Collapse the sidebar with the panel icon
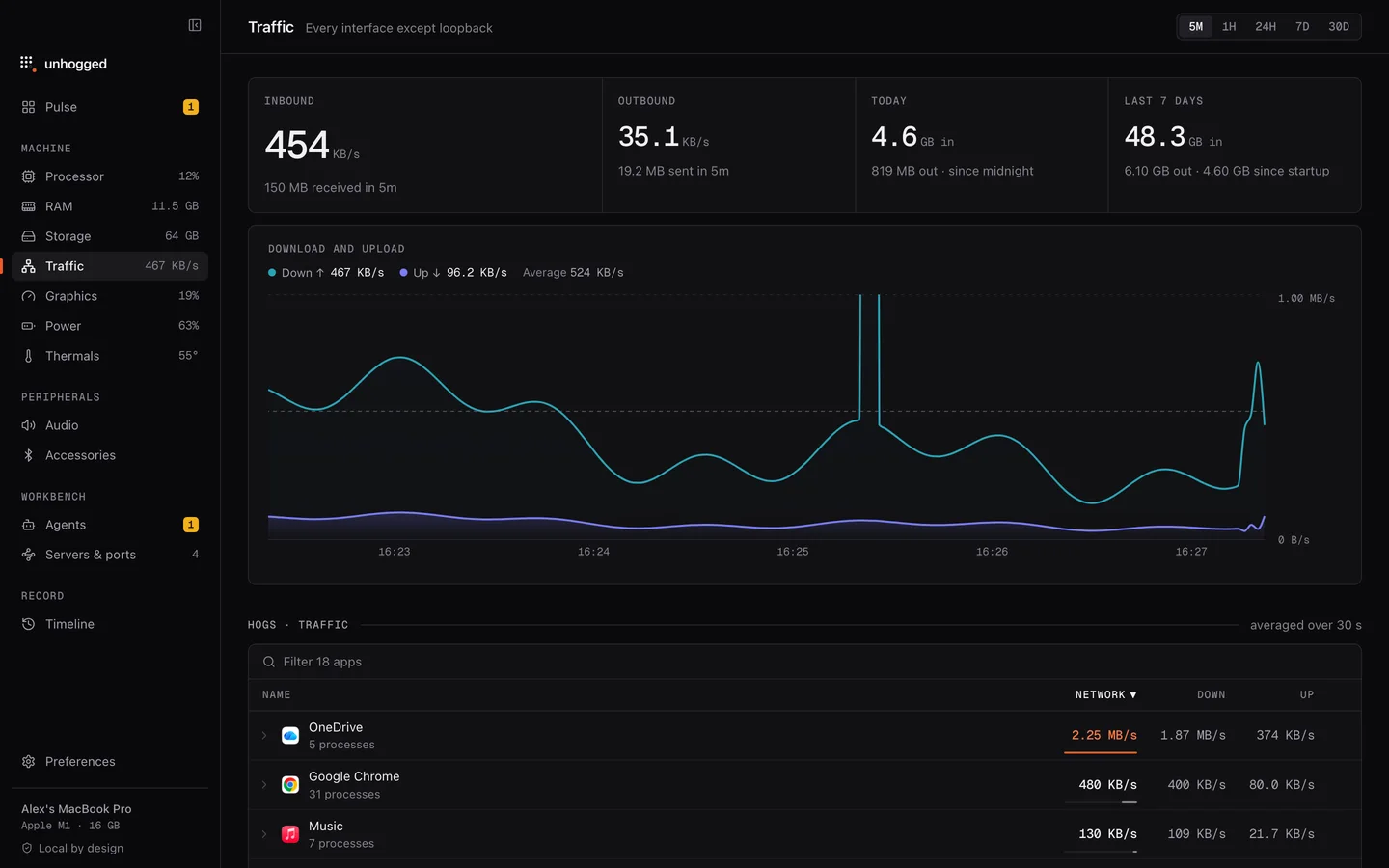Screen dimensions: 1389x868 coord(195,25)
